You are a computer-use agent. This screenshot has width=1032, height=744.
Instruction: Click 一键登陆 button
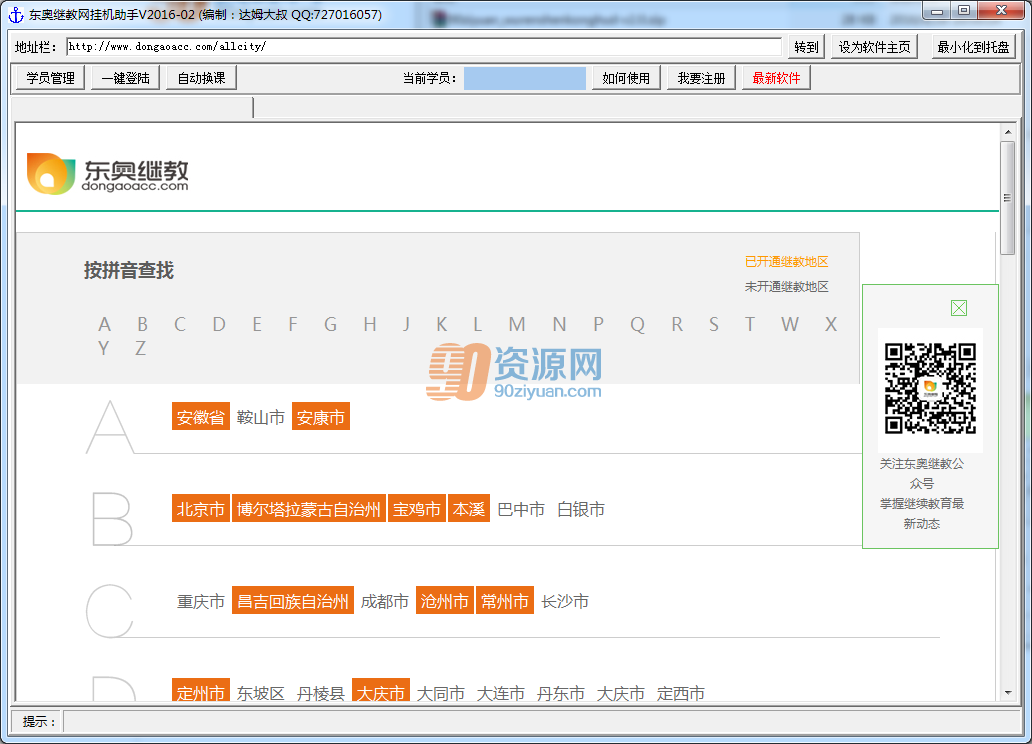(126, 78)
